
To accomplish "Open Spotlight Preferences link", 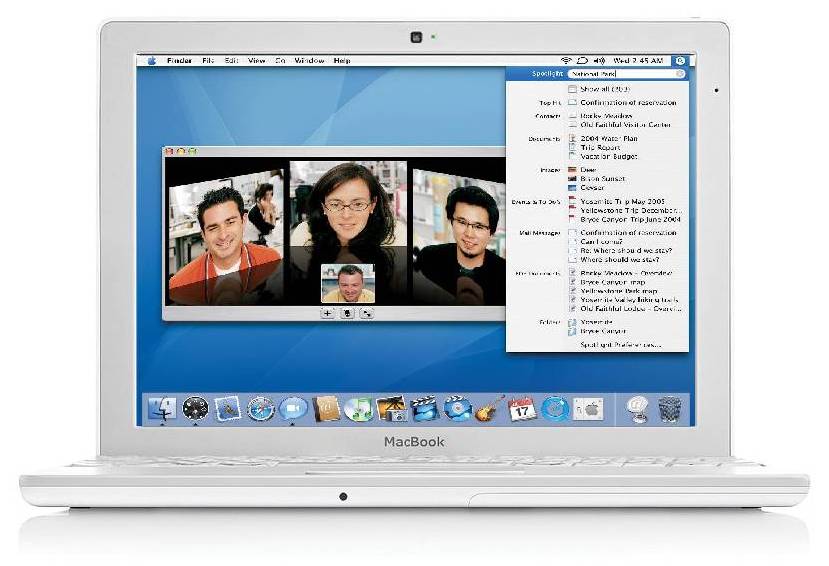I will 621,345.
